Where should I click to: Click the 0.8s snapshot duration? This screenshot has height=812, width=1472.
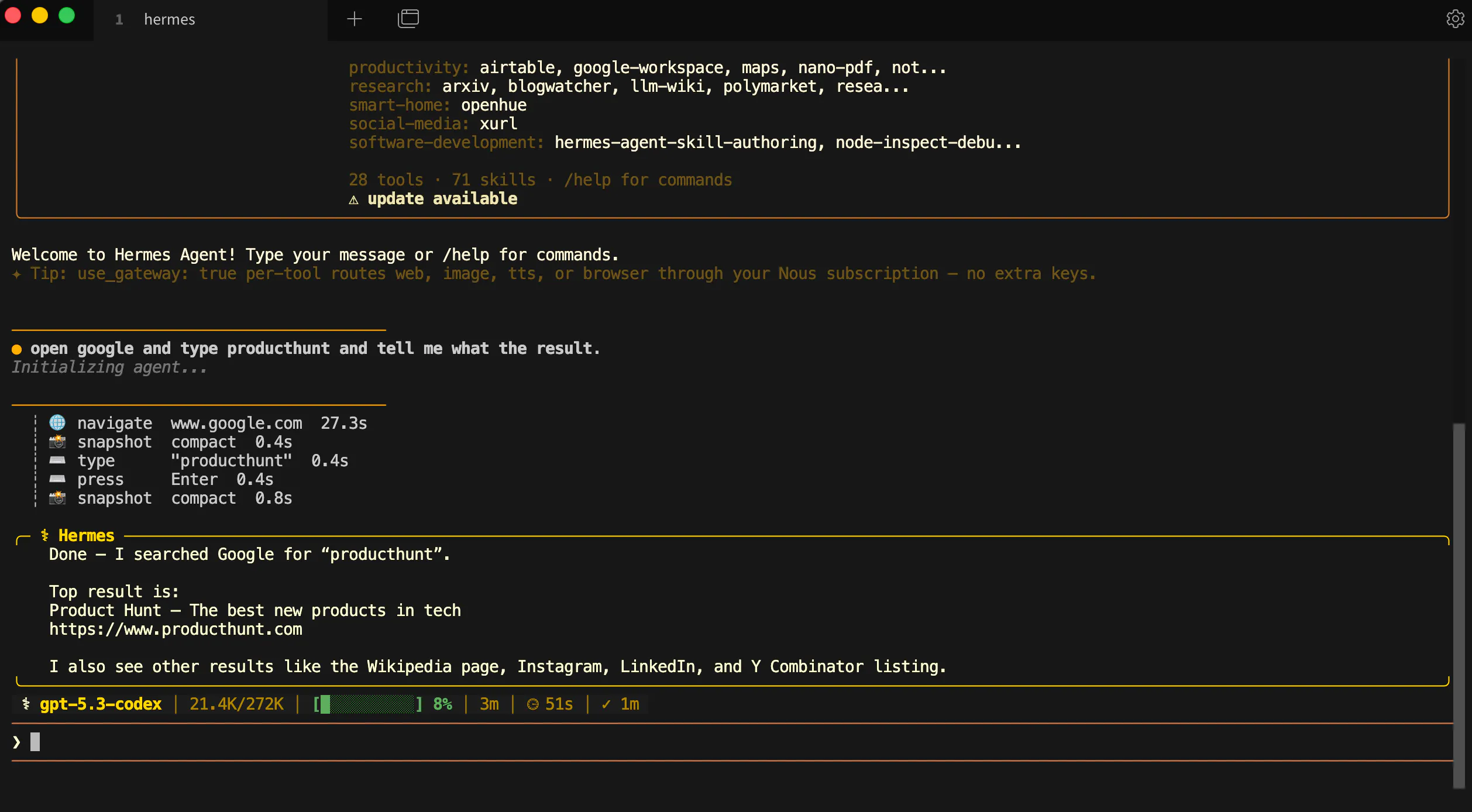click(x=274, y=498)
